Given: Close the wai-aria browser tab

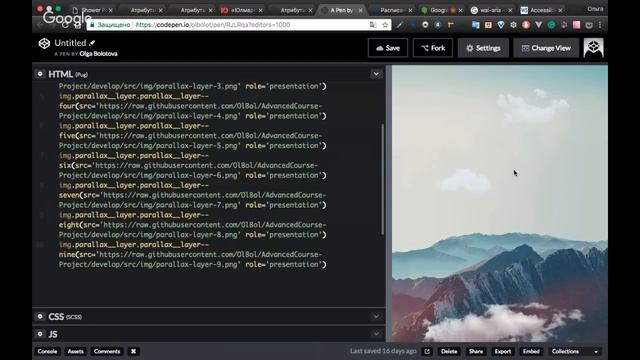Looking at the screenshot, I should tap(510, 10).
